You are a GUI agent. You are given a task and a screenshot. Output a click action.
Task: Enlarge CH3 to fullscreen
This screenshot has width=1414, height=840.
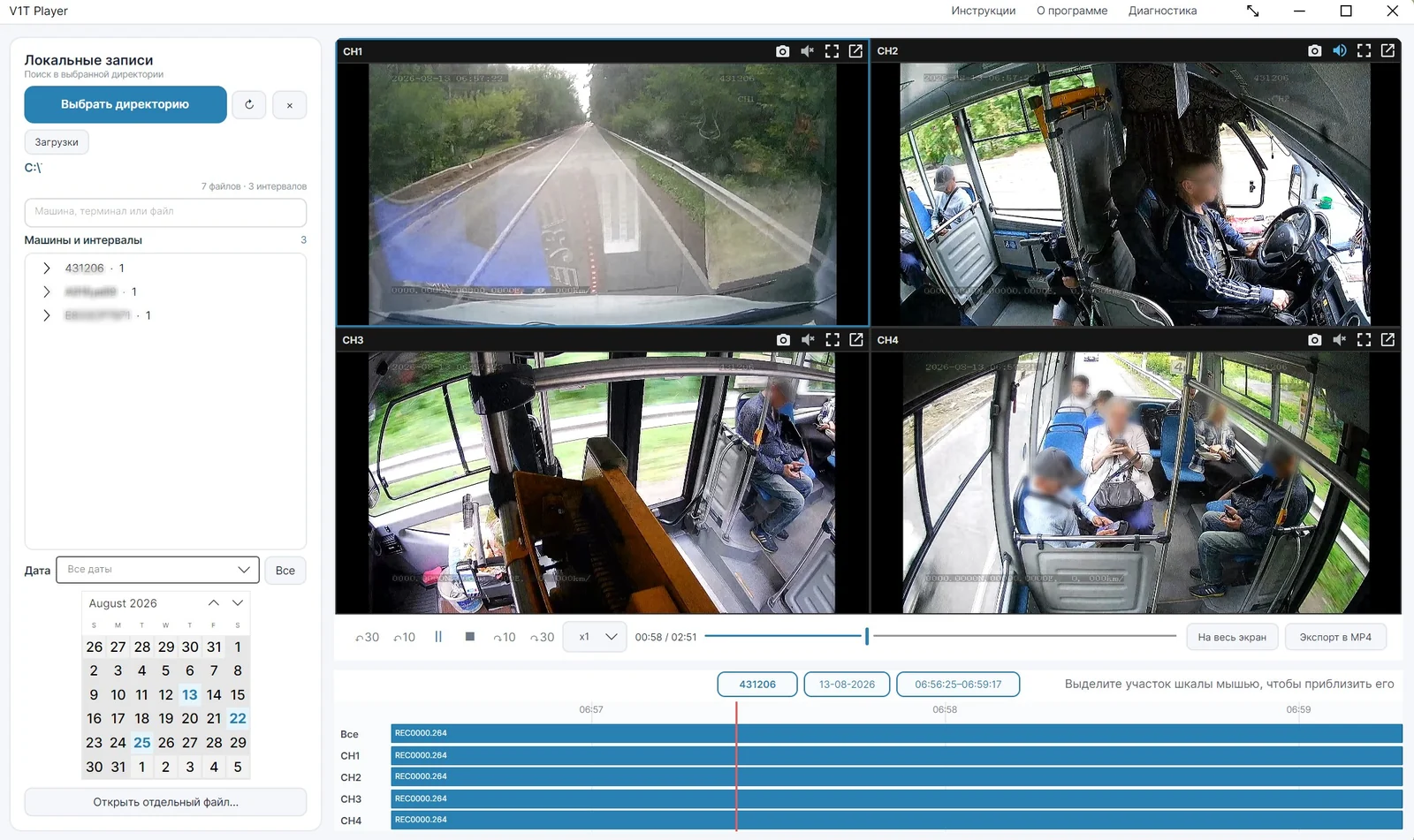832,340
